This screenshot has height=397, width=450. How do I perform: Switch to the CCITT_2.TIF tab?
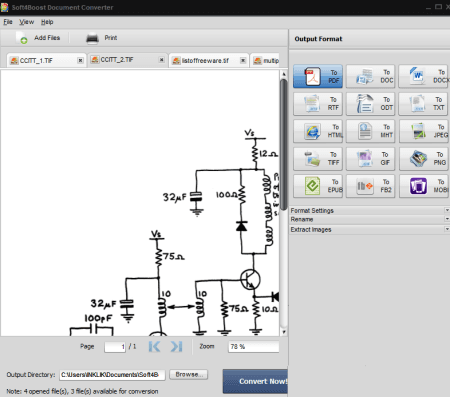[117, 60]
